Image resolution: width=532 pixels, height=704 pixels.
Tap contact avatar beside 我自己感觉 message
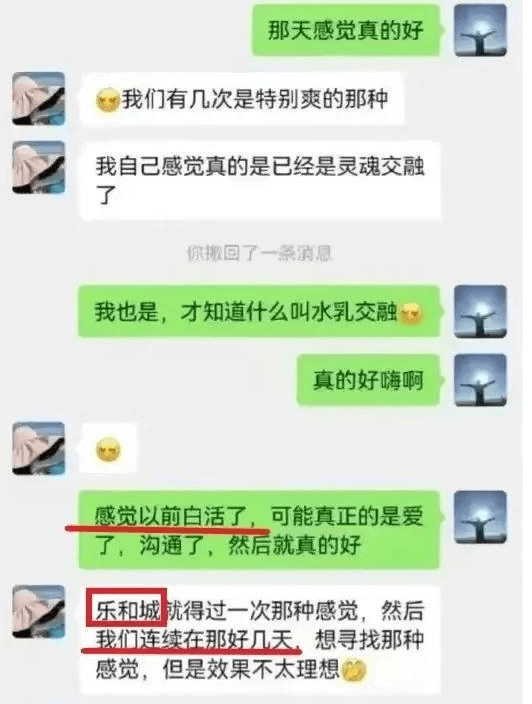tap(39, 167)
